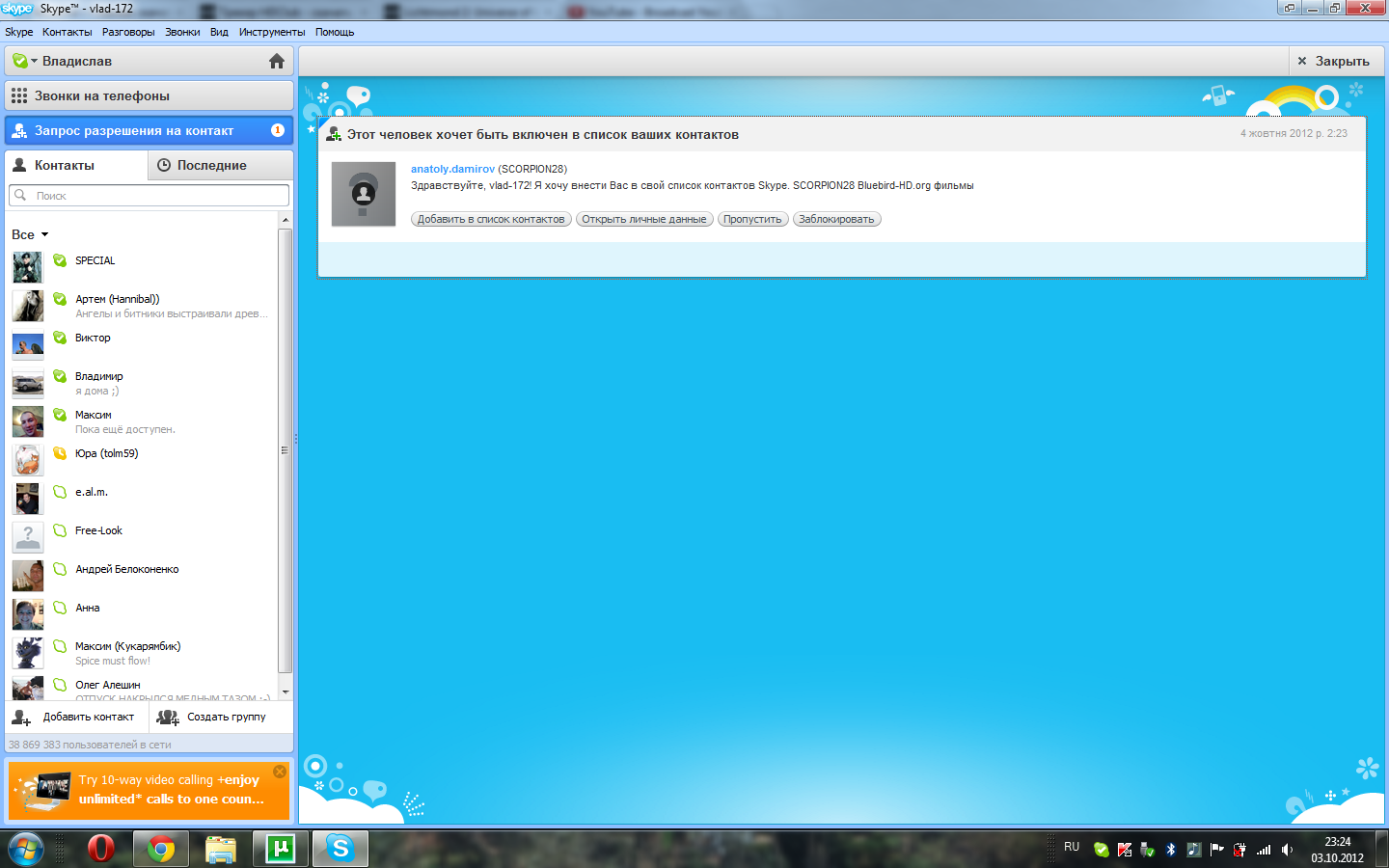Image resolution: width=1389 pixels, height=868 pixels.
Task: Click Добавить контакт button
Action: pyautogui.click(x=75, y=717)
